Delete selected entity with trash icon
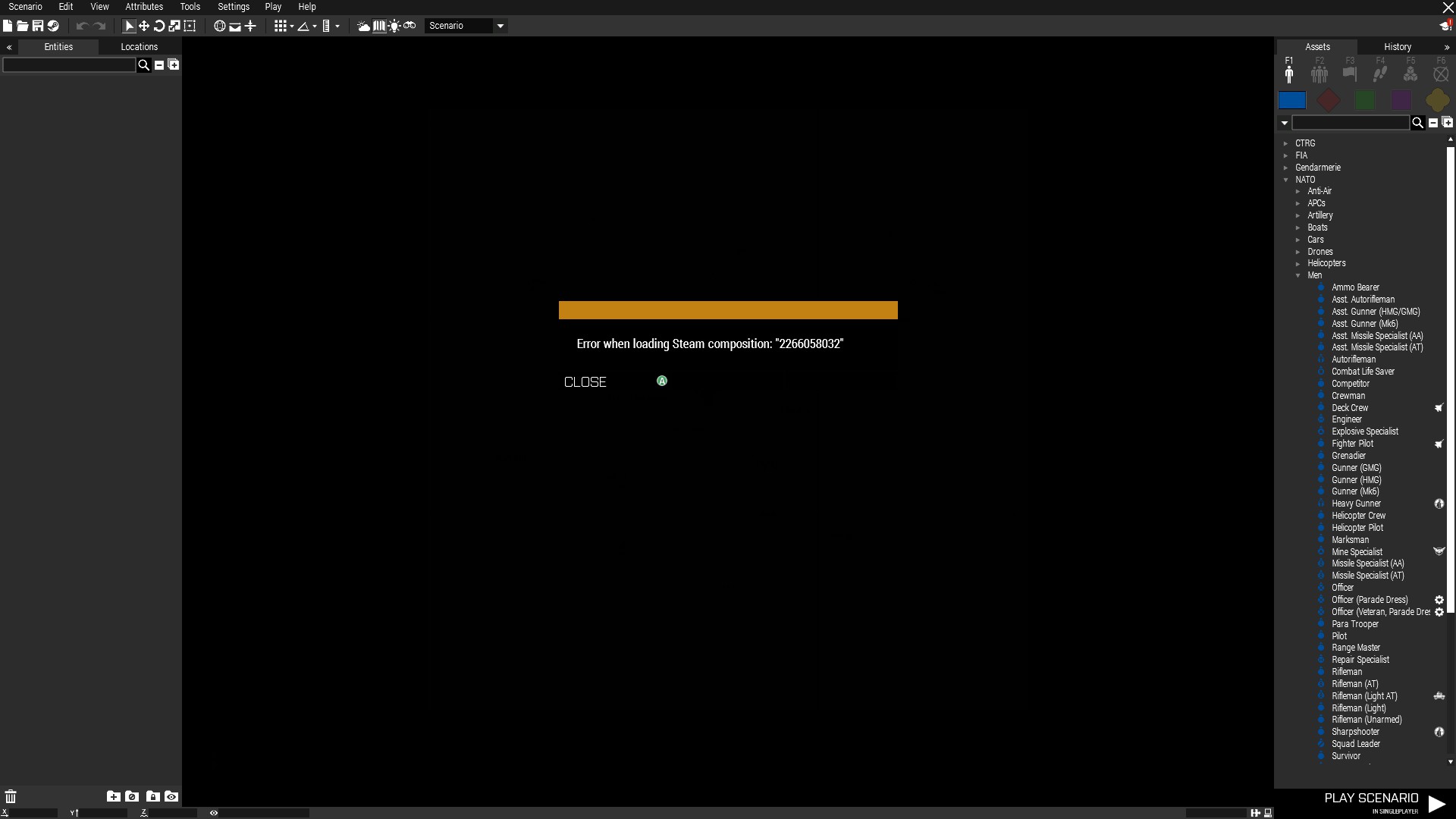 (x=11, y=796)
